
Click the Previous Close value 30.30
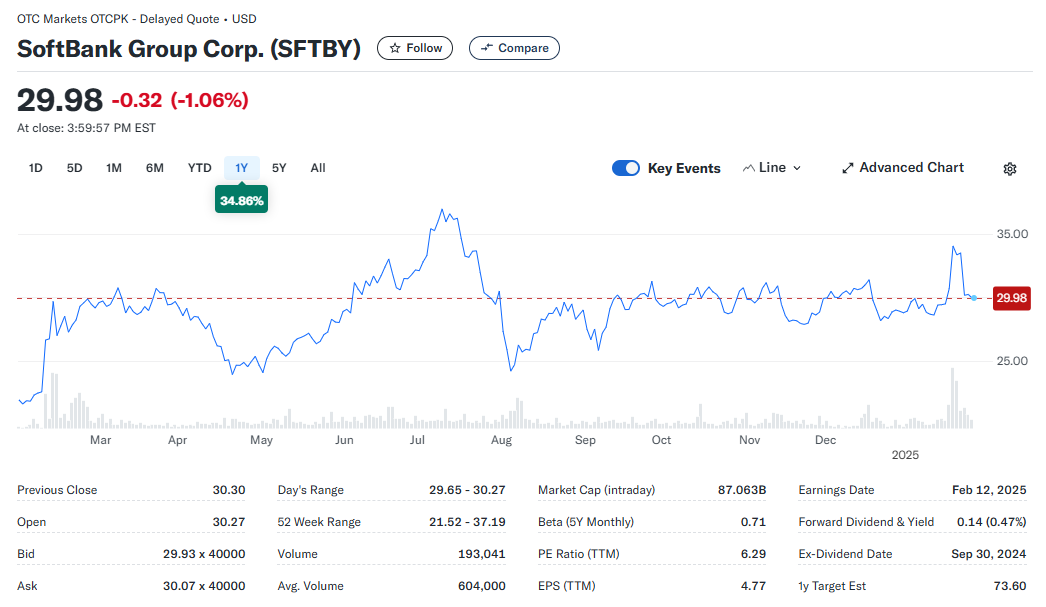click(229, 490)
